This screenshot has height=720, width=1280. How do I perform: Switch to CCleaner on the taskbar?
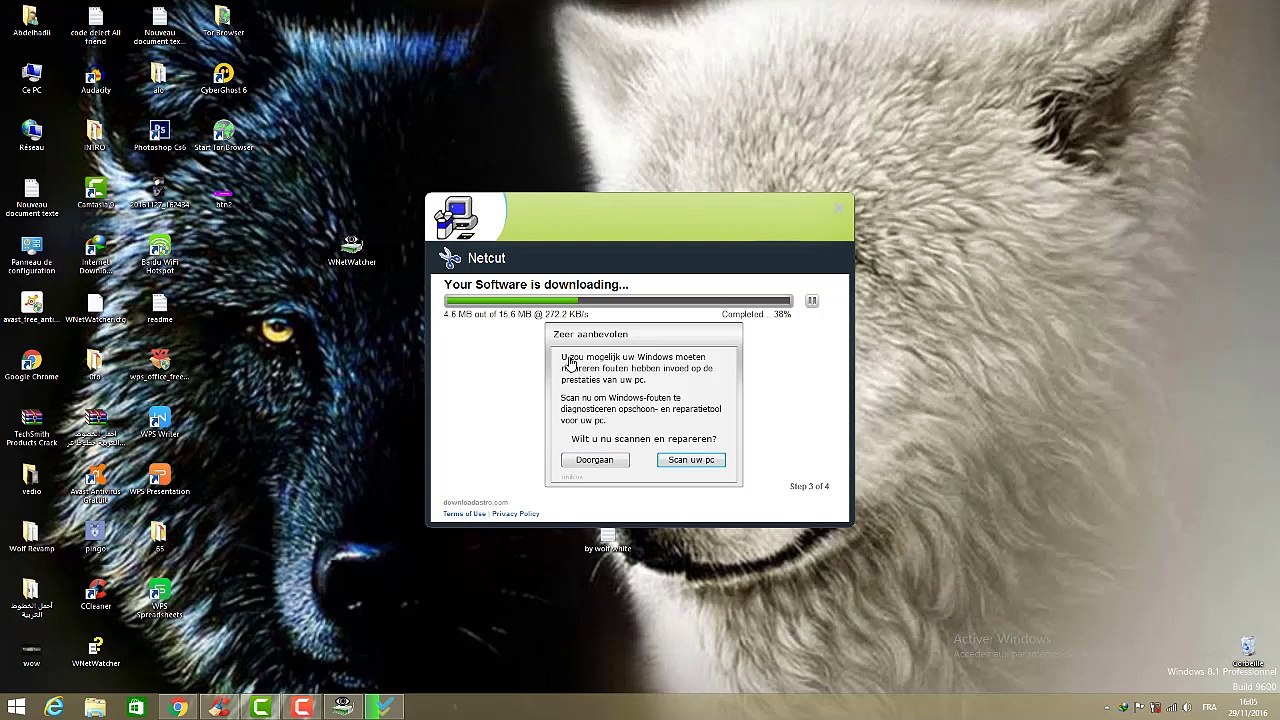pos(218,708)
